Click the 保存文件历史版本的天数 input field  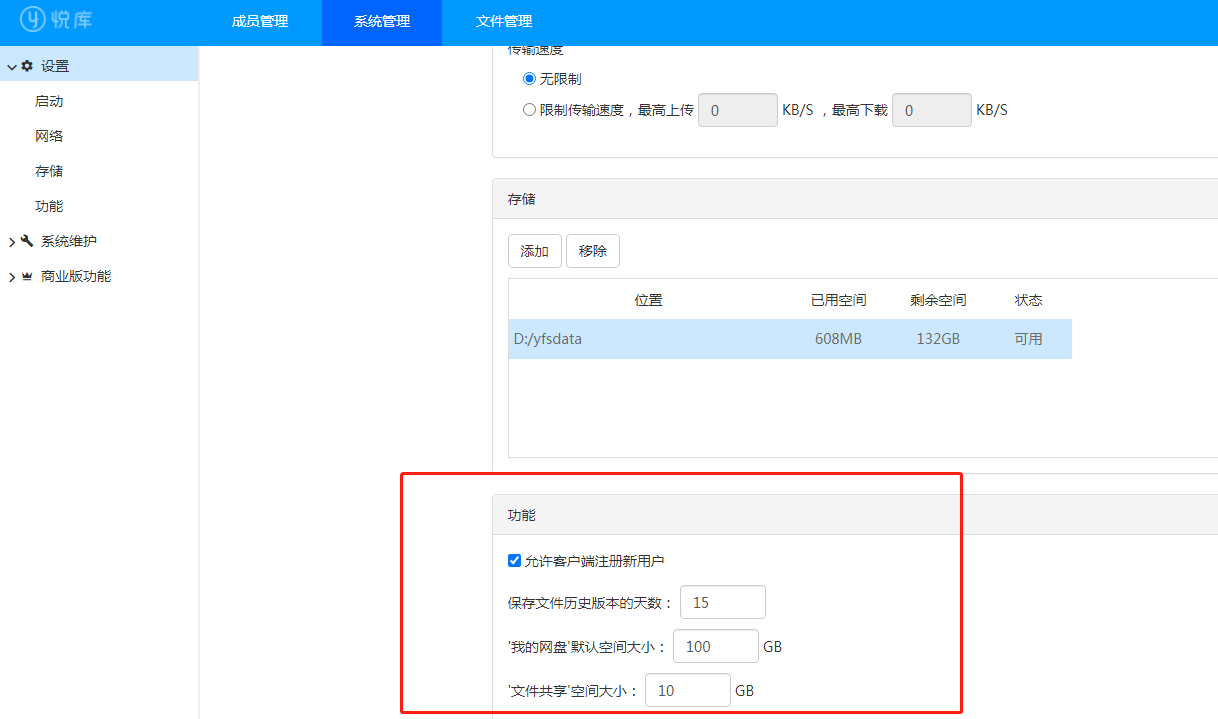tap(723, 602)
